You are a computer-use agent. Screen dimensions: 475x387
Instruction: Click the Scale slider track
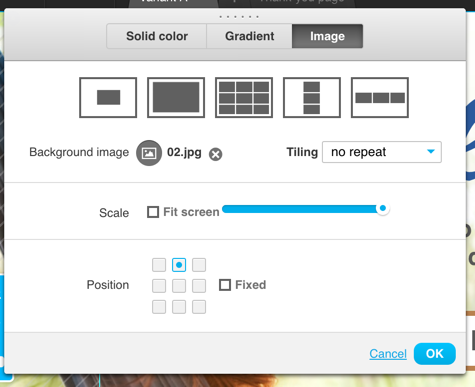point(305,209)
